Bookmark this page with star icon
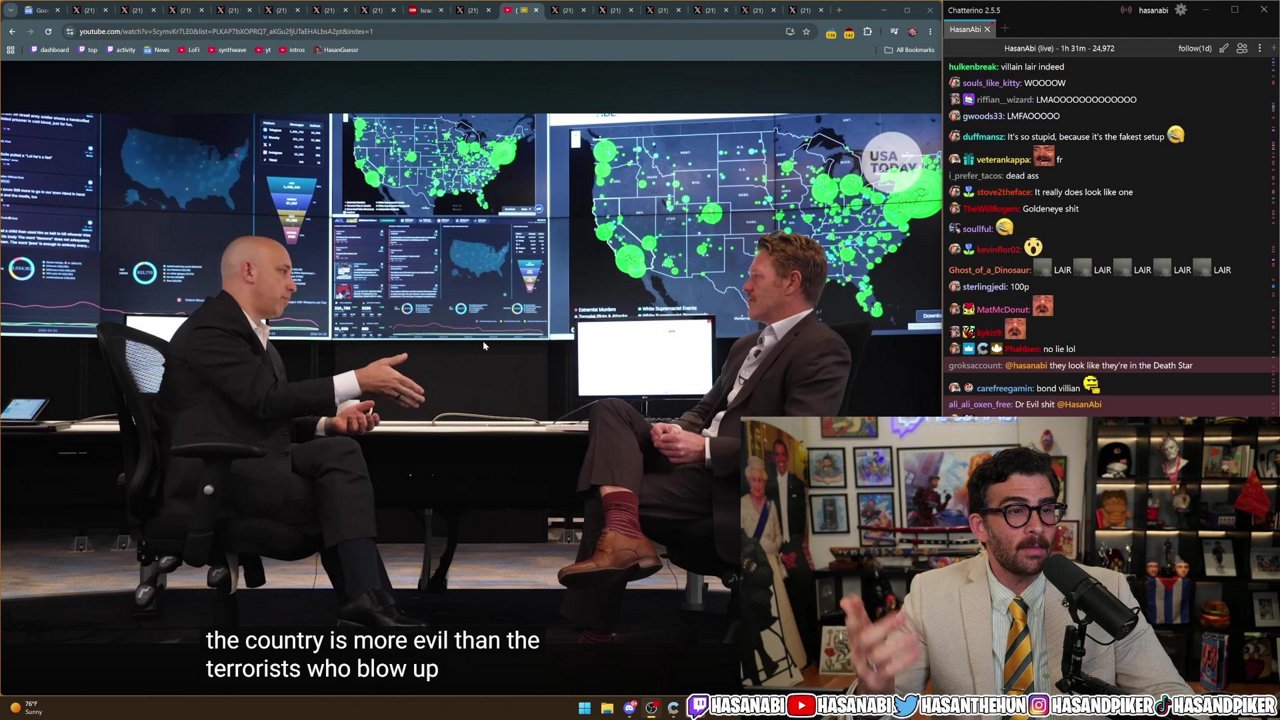This screenshot has width=1280, height=720. pos(806,31)
